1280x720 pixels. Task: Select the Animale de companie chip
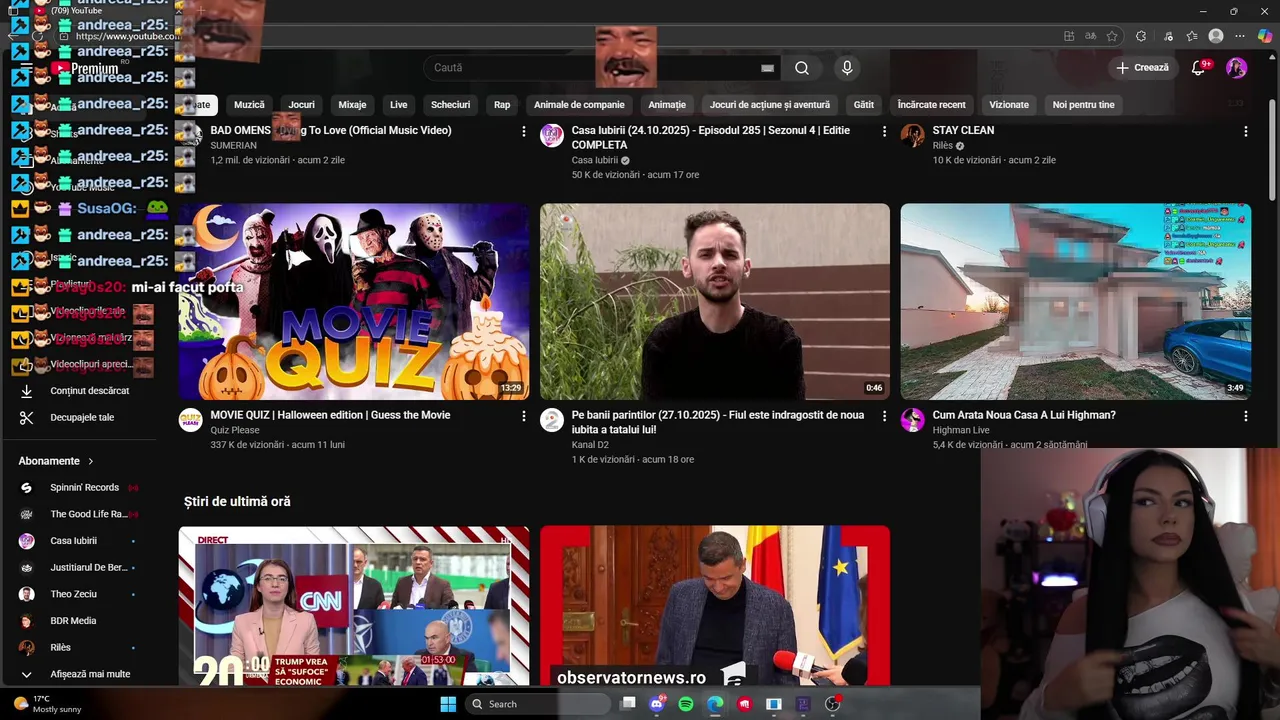579,105
